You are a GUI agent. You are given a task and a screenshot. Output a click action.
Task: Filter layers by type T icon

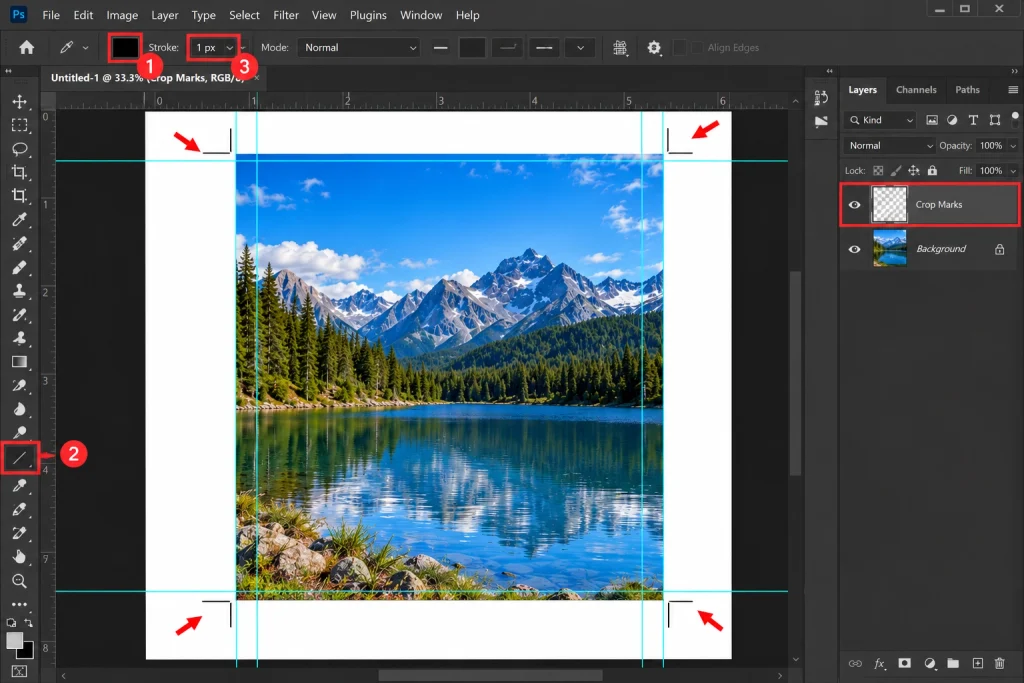973,120
